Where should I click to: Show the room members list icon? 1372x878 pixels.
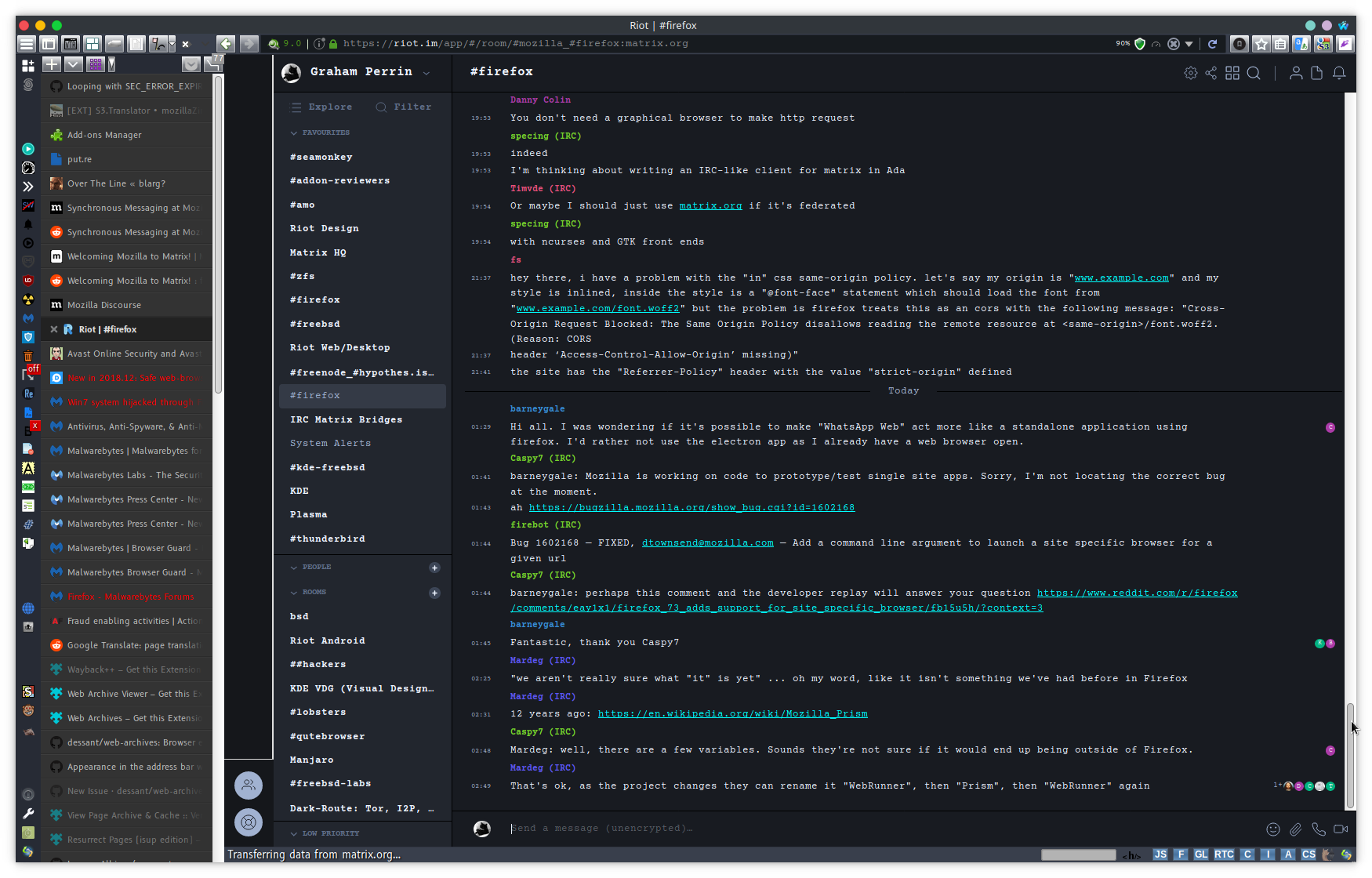(1296, 73)
